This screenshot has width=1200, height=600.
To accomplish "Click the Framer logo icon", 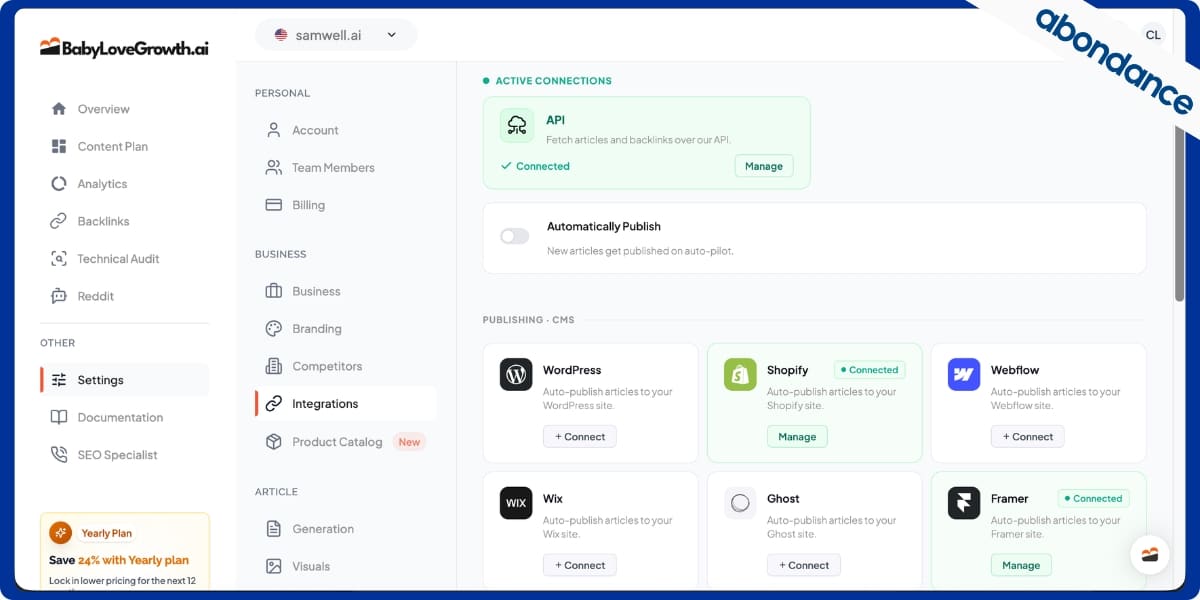I will (964, 503).
